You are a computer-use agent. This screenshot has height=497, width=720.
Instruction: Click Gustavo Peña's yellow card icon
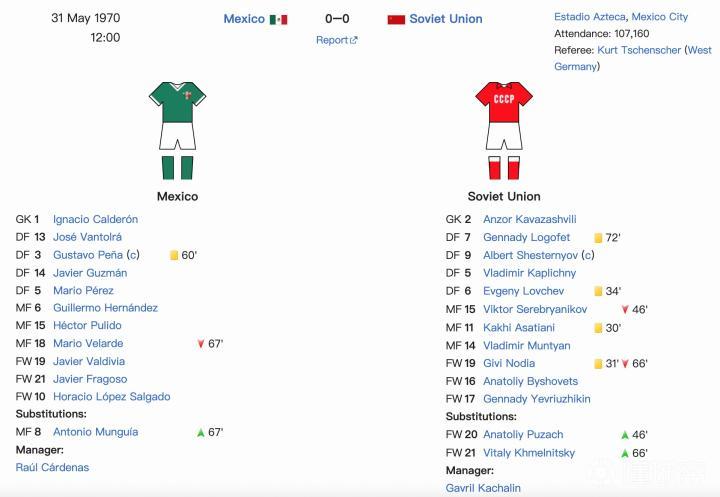(x=174, y=255)
